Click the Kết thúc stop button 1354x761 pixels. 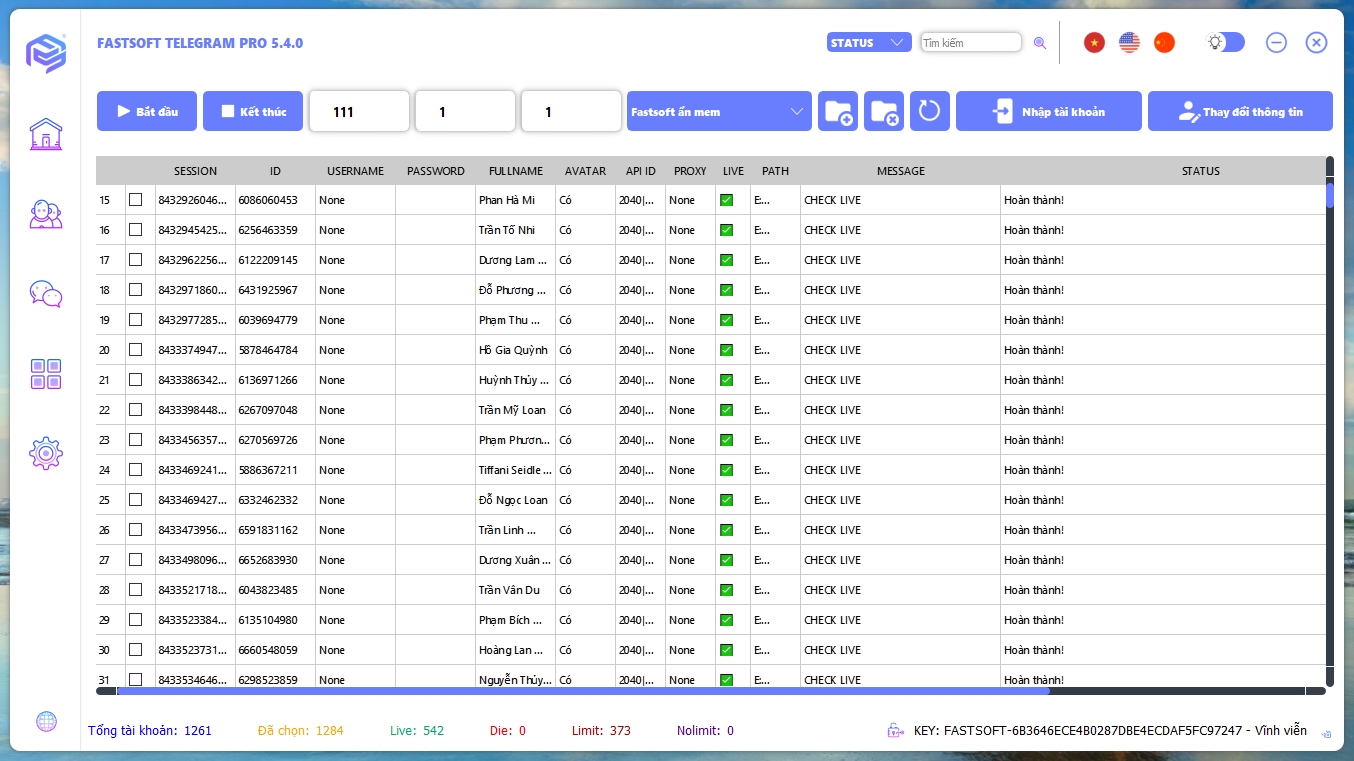point(253,111)
